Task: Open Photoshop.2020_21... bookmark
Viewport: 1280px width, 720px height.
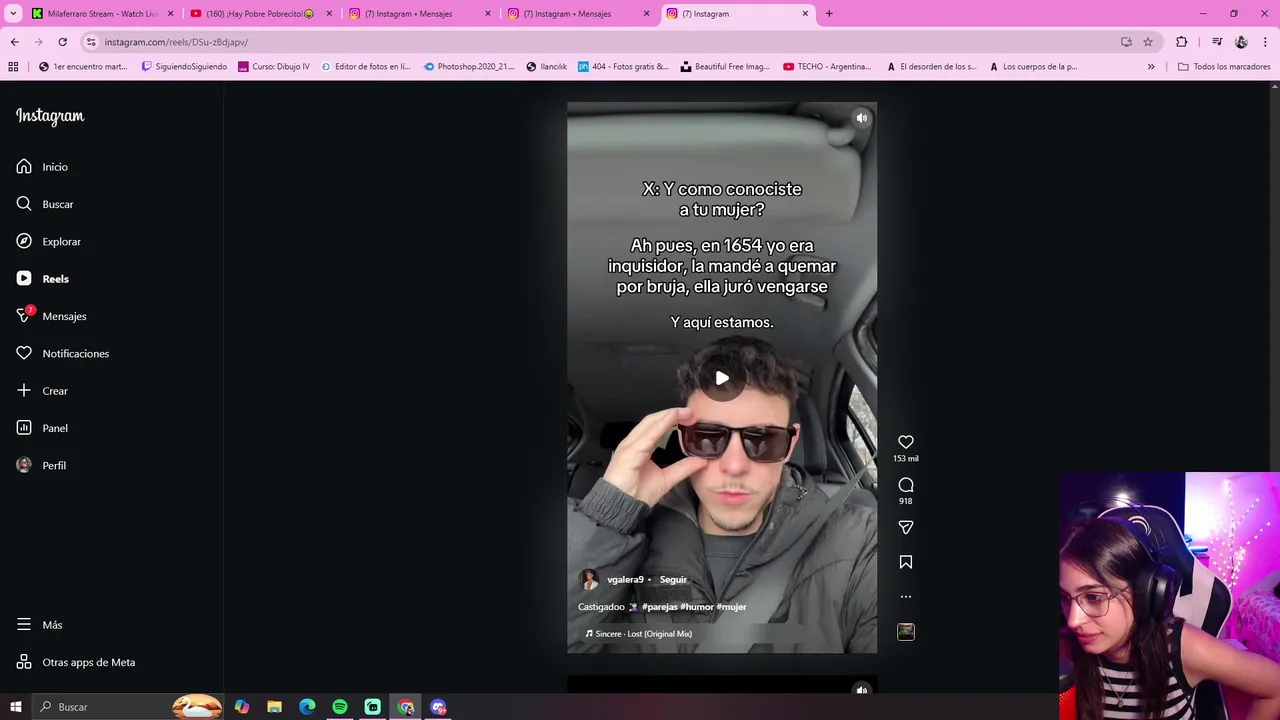Action: (469, 67)
